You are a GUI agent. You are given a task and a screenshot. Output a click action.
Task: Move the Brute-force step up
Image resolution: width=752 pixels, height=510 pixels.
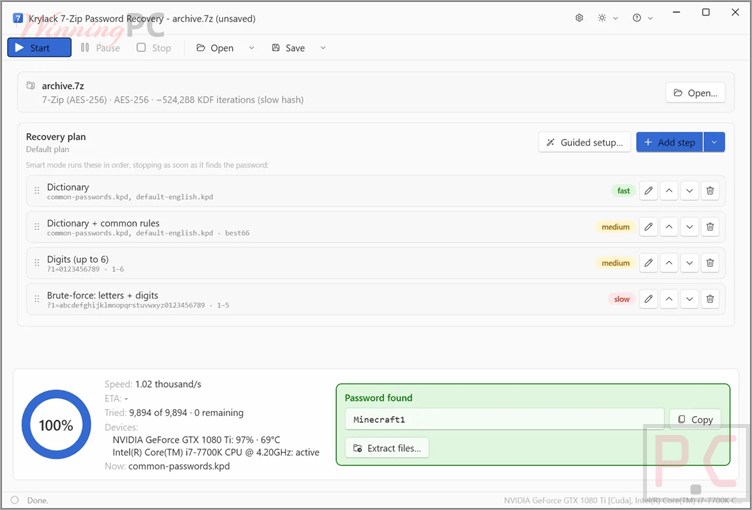(669, 299)
